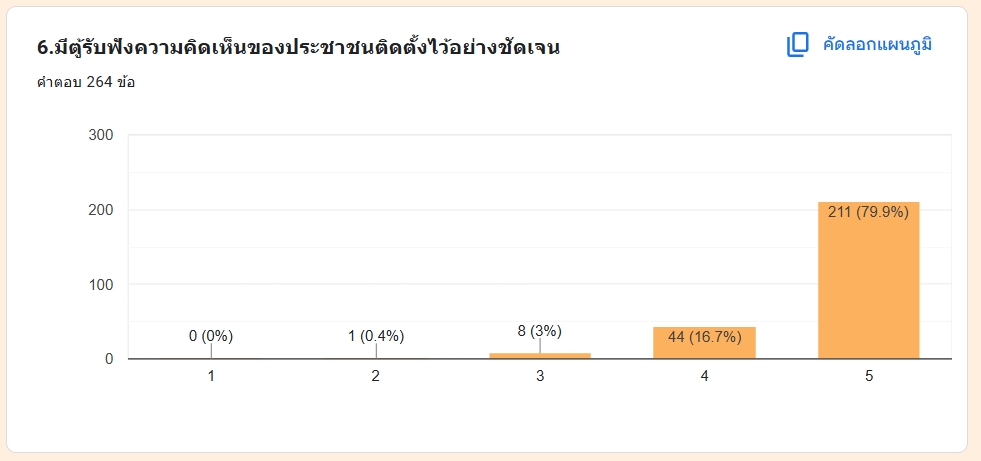The height and width of the screenshot is (461, 981).
Task: Click the 300 y-axis label
Action: click(x=100, y=135)
